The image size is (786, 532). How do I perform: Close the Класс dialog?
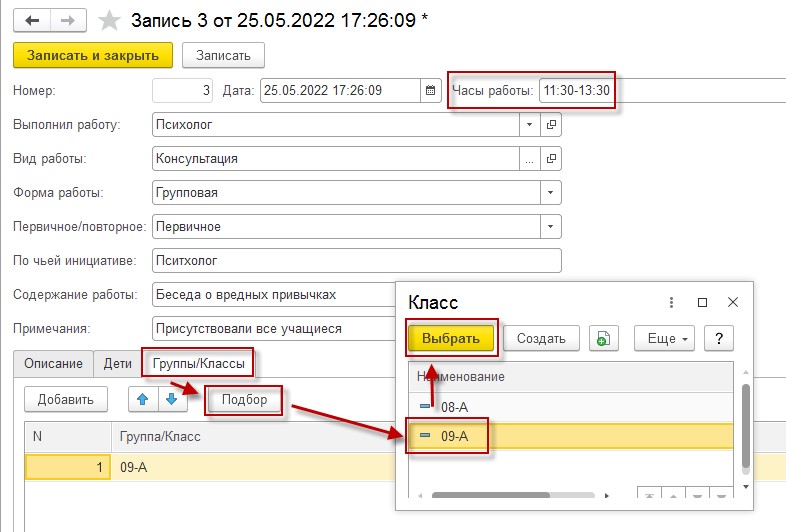coord(733,302)
